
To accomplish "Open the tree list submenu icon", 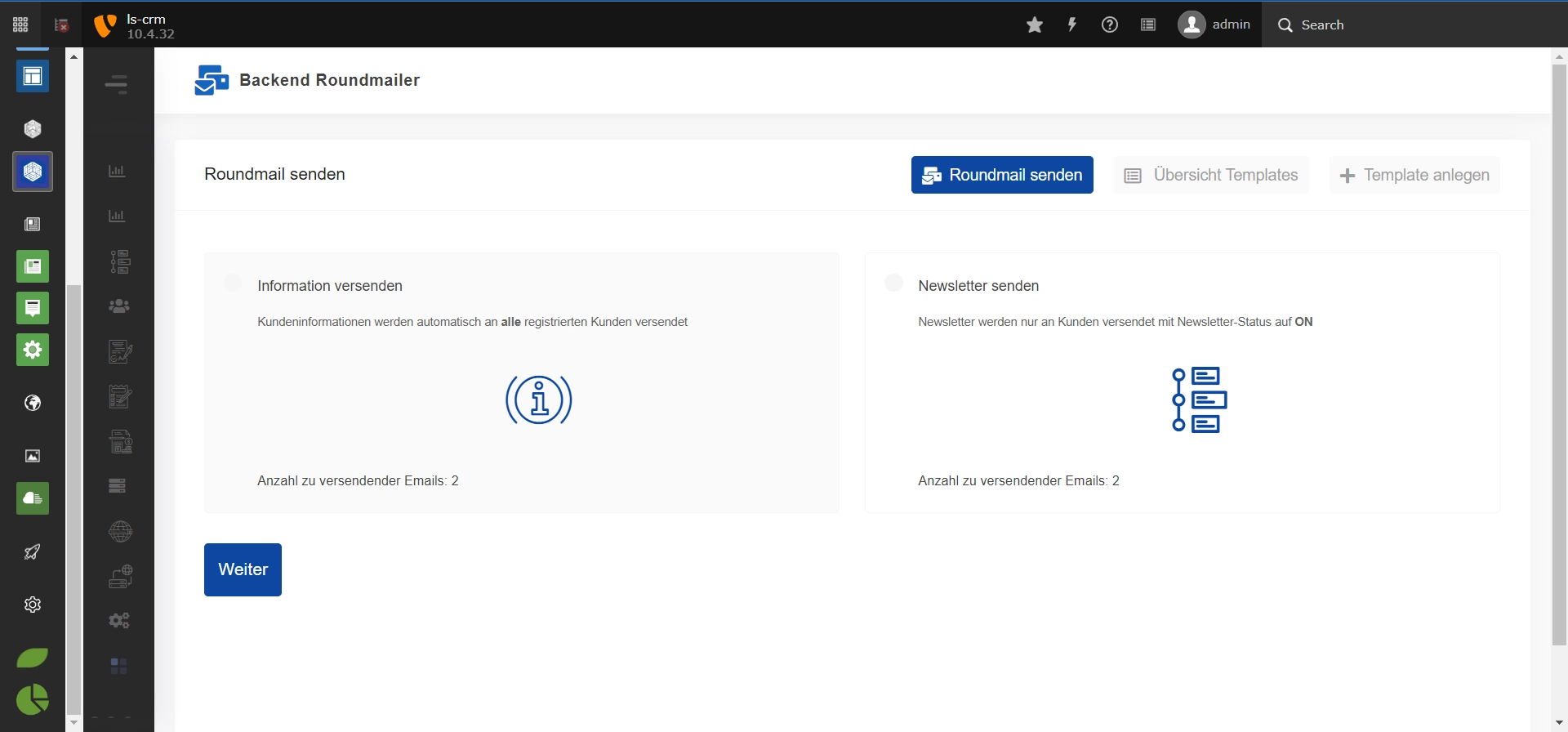I will tap(120, 261).
